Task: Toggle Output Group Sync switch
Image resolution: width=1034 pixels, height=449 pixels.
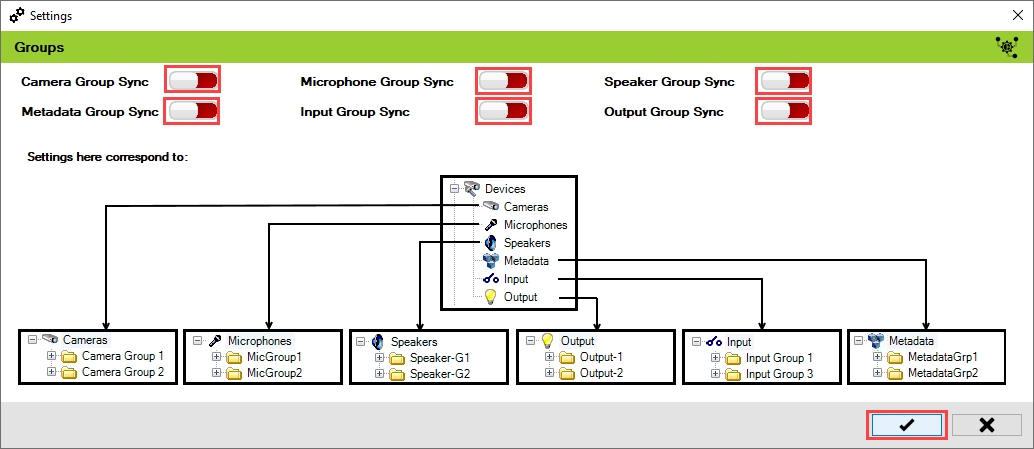Action: pyautogui.click(x=783, y=111)
